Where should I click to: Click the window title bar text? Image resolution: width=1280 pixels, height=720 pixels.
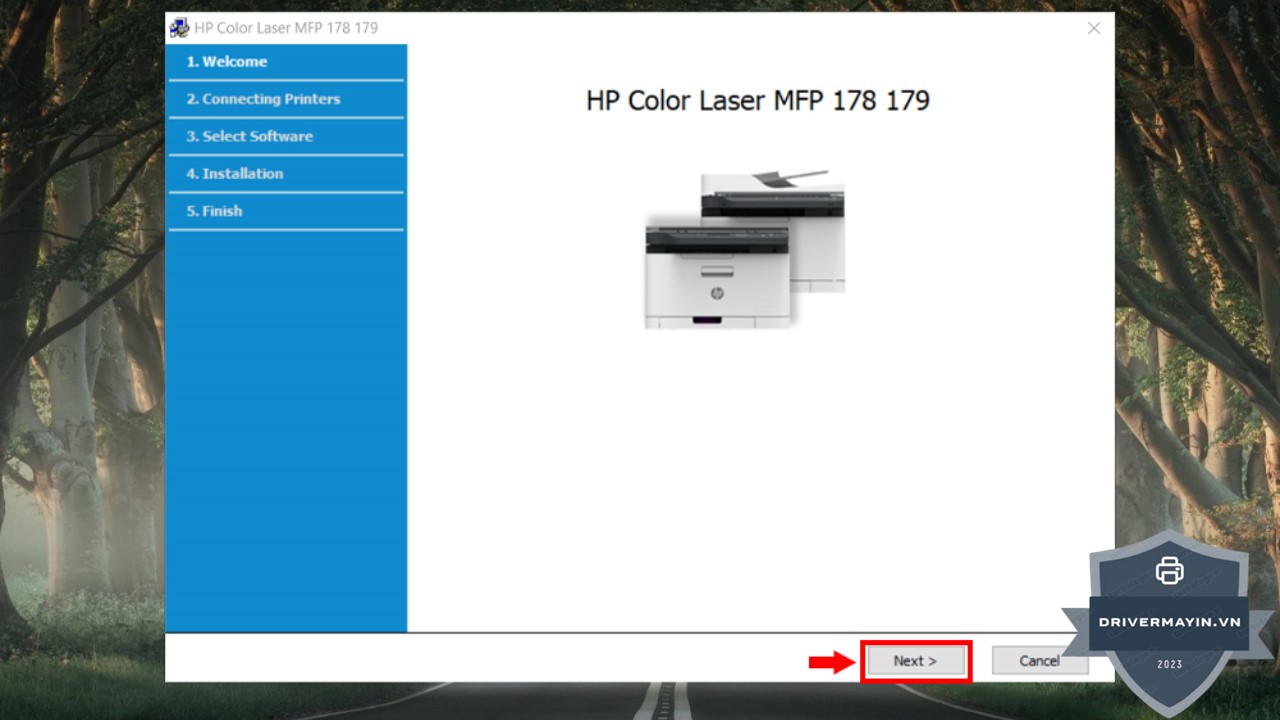pyautogui.click(x=286, y=28)
